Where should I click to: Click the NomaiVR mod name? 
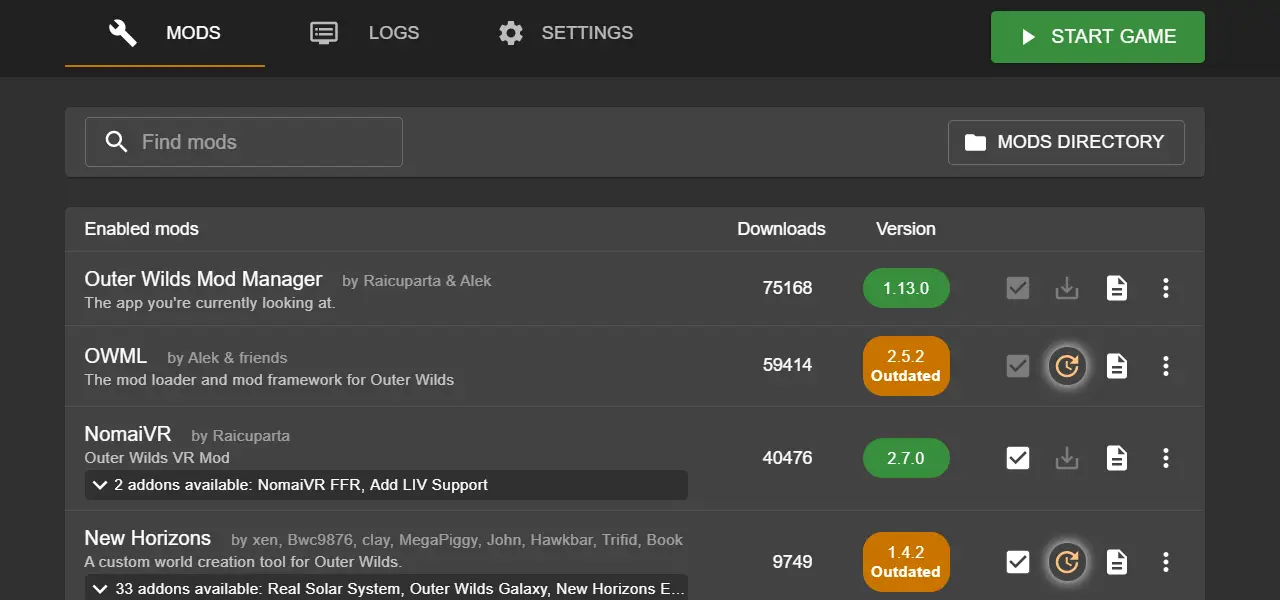(128, 434)
